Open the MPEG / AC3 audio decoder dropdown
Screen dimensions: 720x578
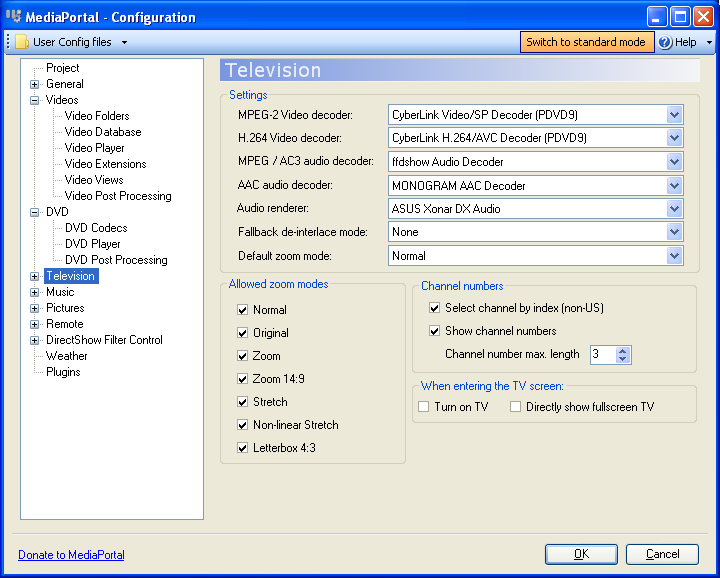pos(674,162)
